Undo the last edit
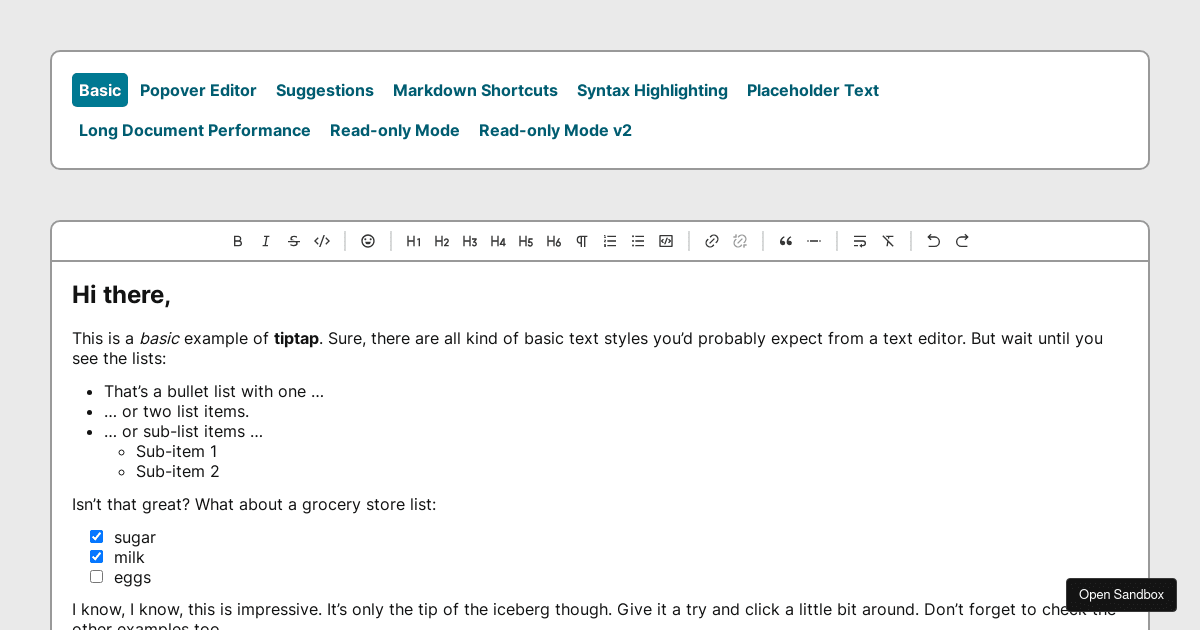 click(934, 241)
